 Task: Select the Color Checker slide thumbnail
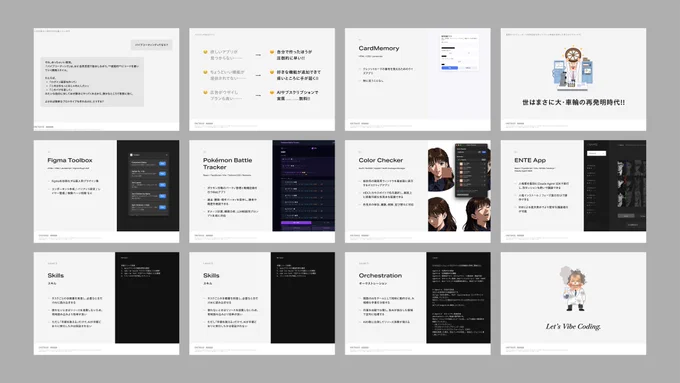(418, 191)
